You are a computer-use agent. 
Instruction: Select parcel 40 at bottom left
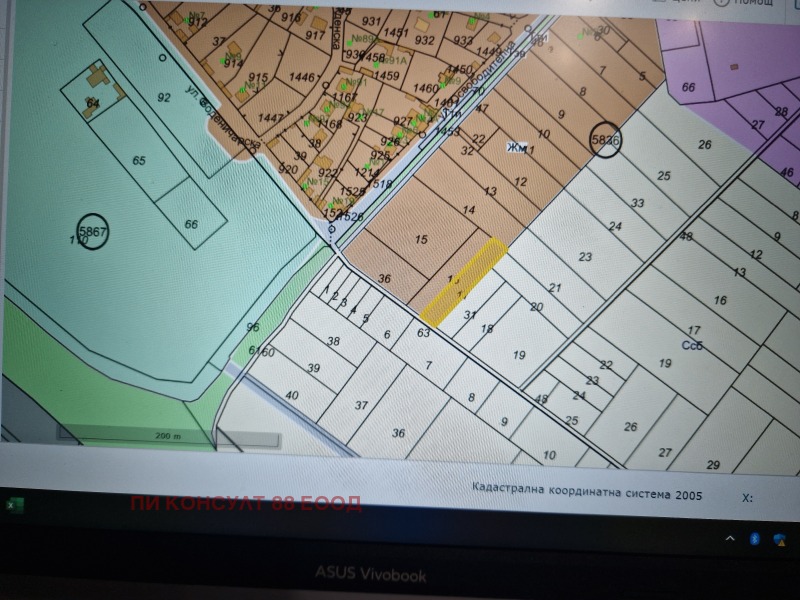(292, 396)
